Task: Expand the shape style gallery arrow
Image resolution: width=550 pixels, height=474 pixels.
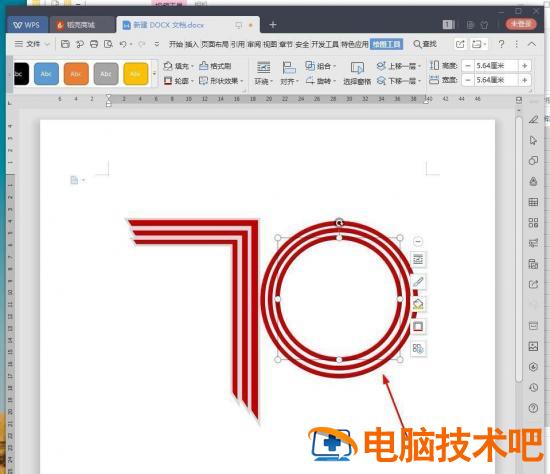Action: coord(154,73)
